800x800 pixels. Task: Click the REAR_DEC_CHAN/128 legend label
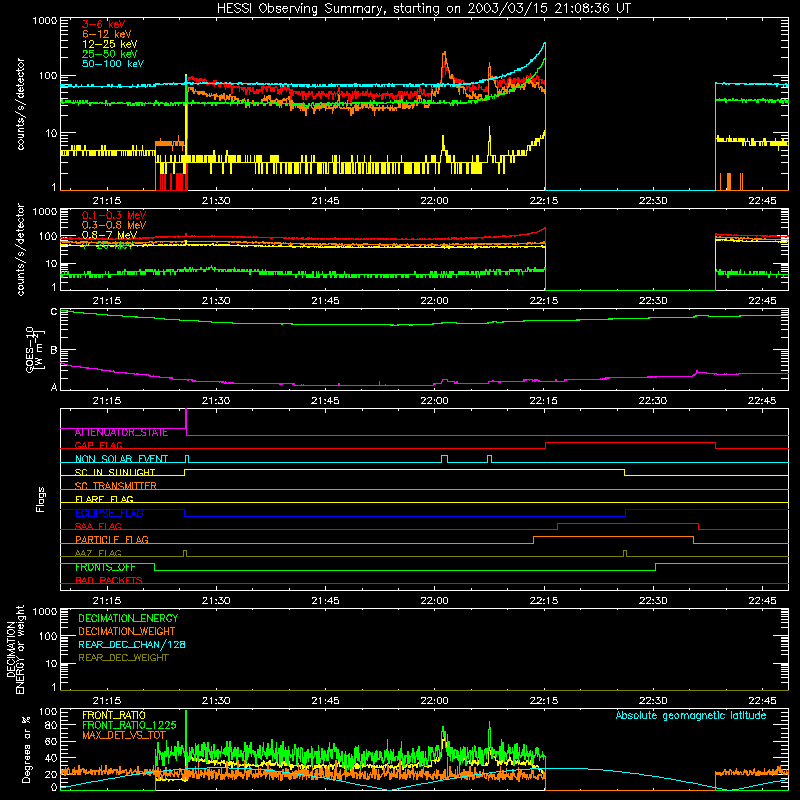tap(132, 644)
